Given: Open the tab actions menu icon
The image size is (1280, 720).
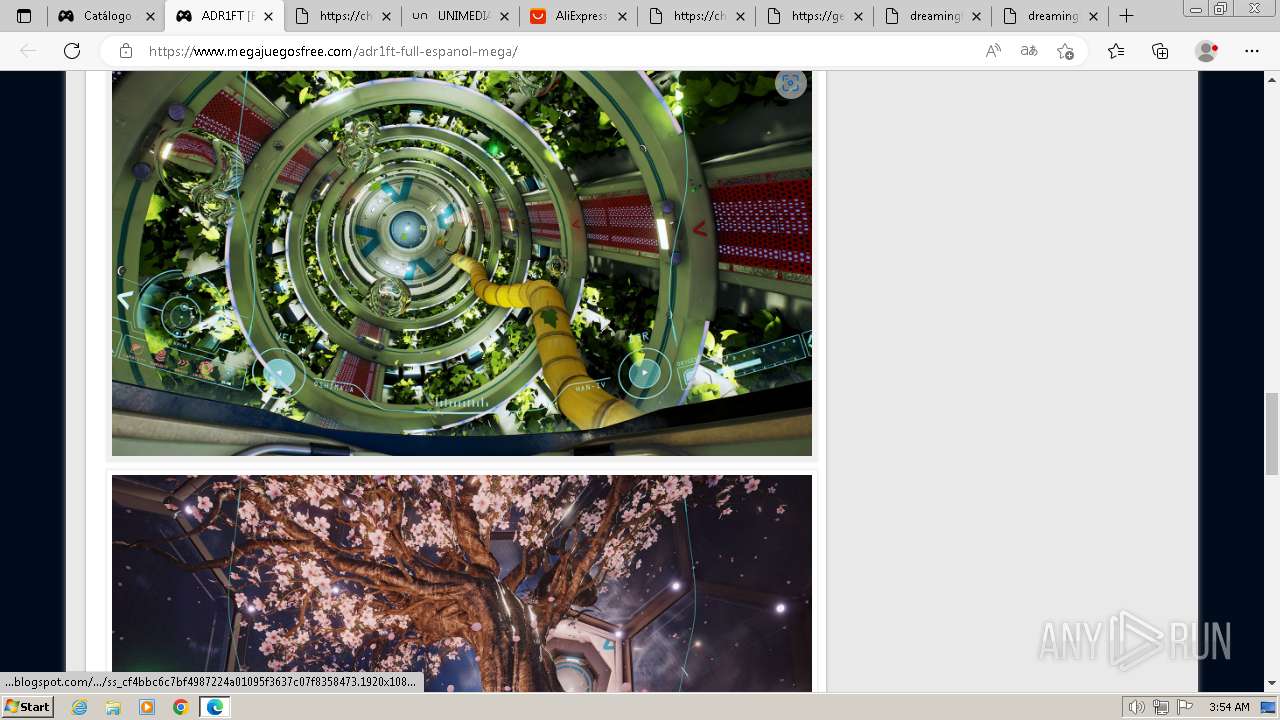Looking at the screenshot, I should (x=24, y=16).
